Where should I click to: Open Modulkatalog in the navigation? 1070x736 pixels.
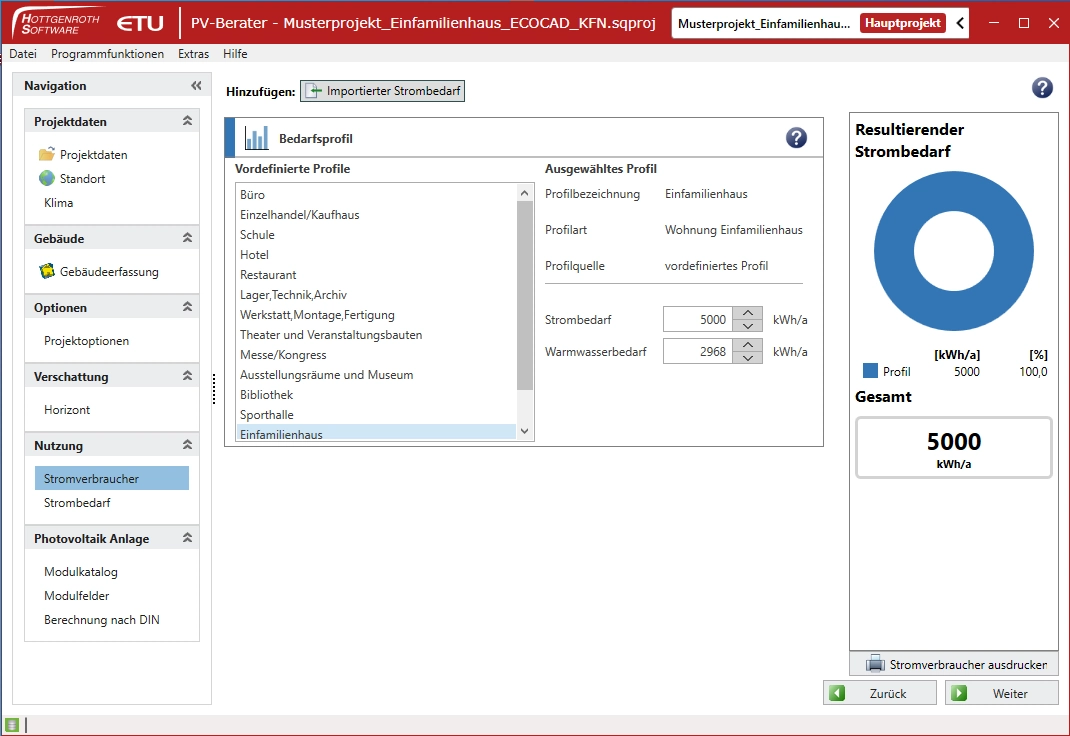(81, 572)
